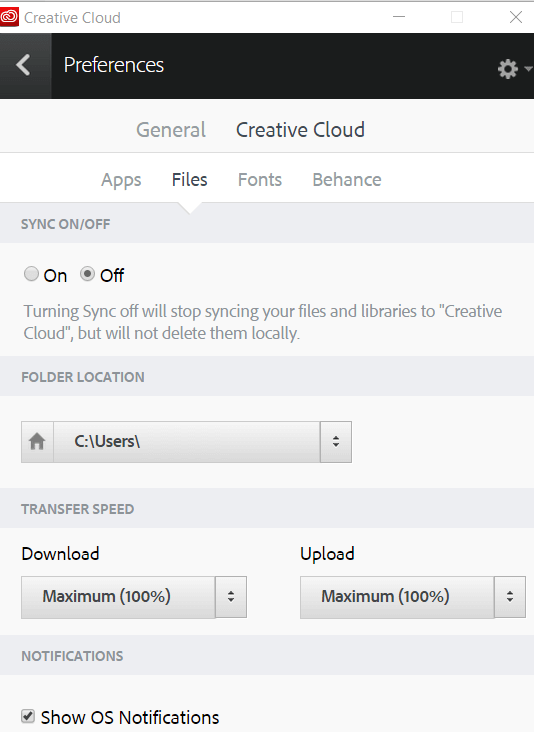Uncheck Show OS Notifications checkbox

coord(28,716)
